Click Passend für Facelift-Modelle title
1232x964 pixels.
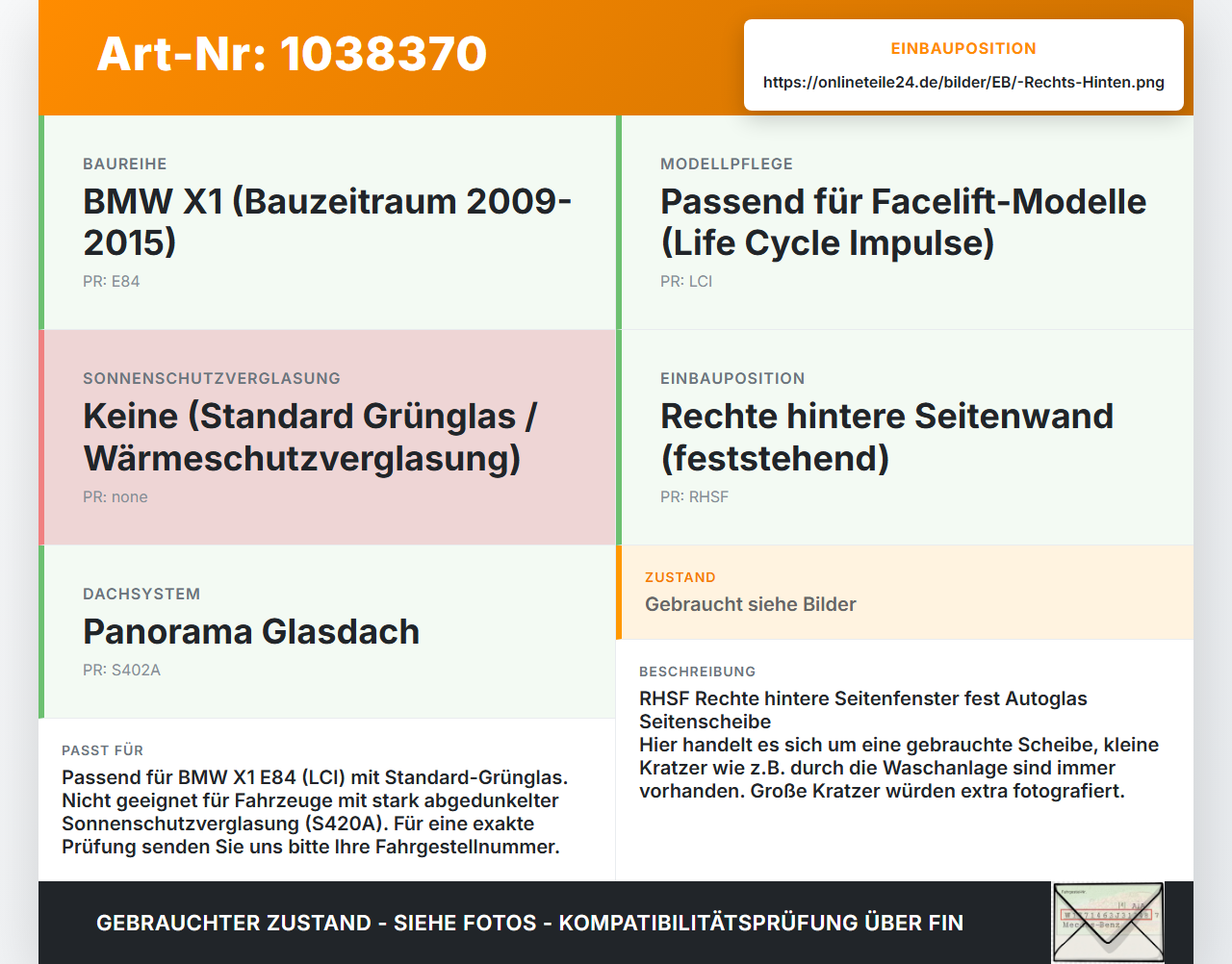click(903, 221)
